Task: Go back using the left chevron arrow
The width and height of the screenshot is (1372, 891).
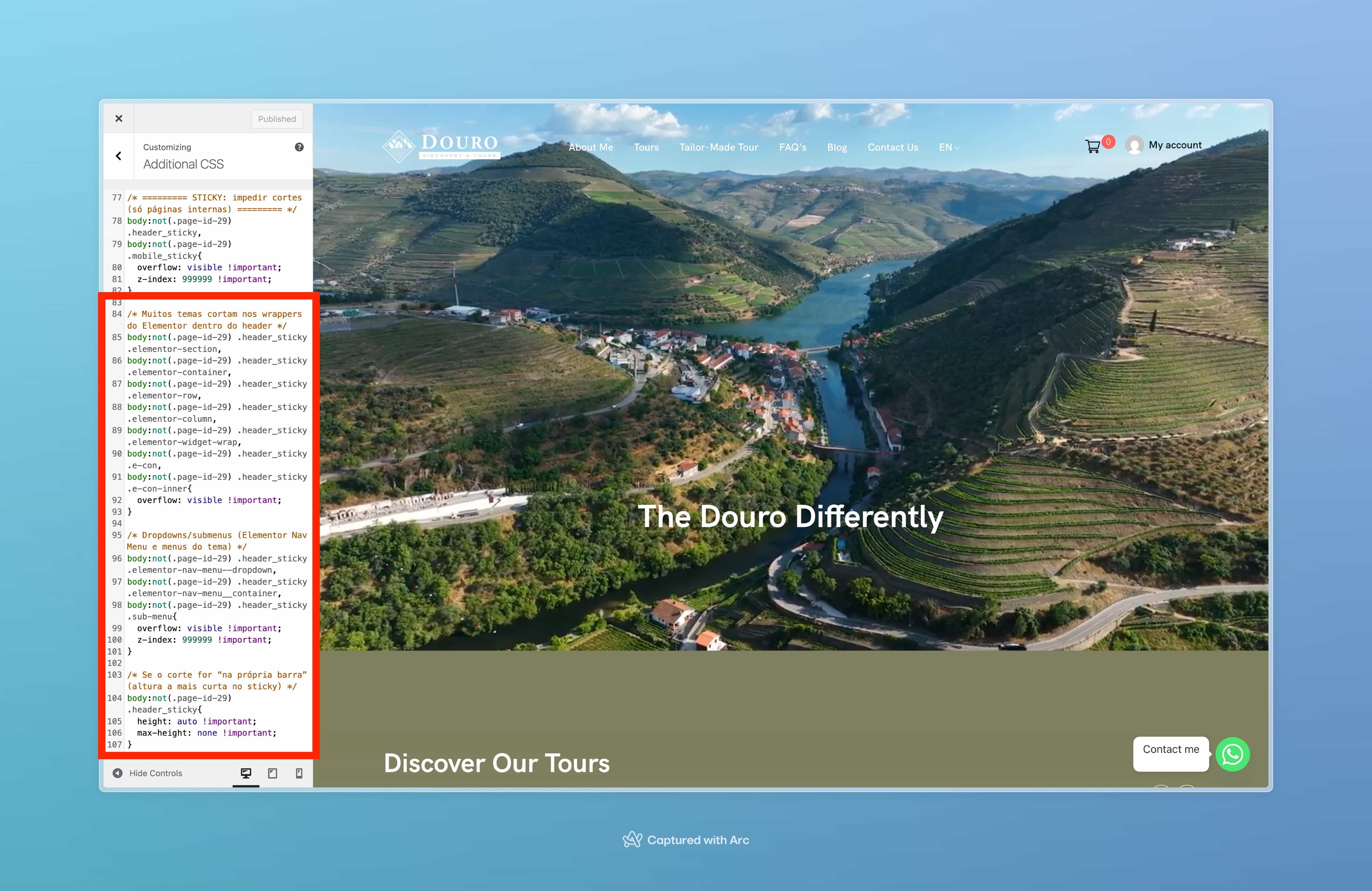Action: [119, 156]
